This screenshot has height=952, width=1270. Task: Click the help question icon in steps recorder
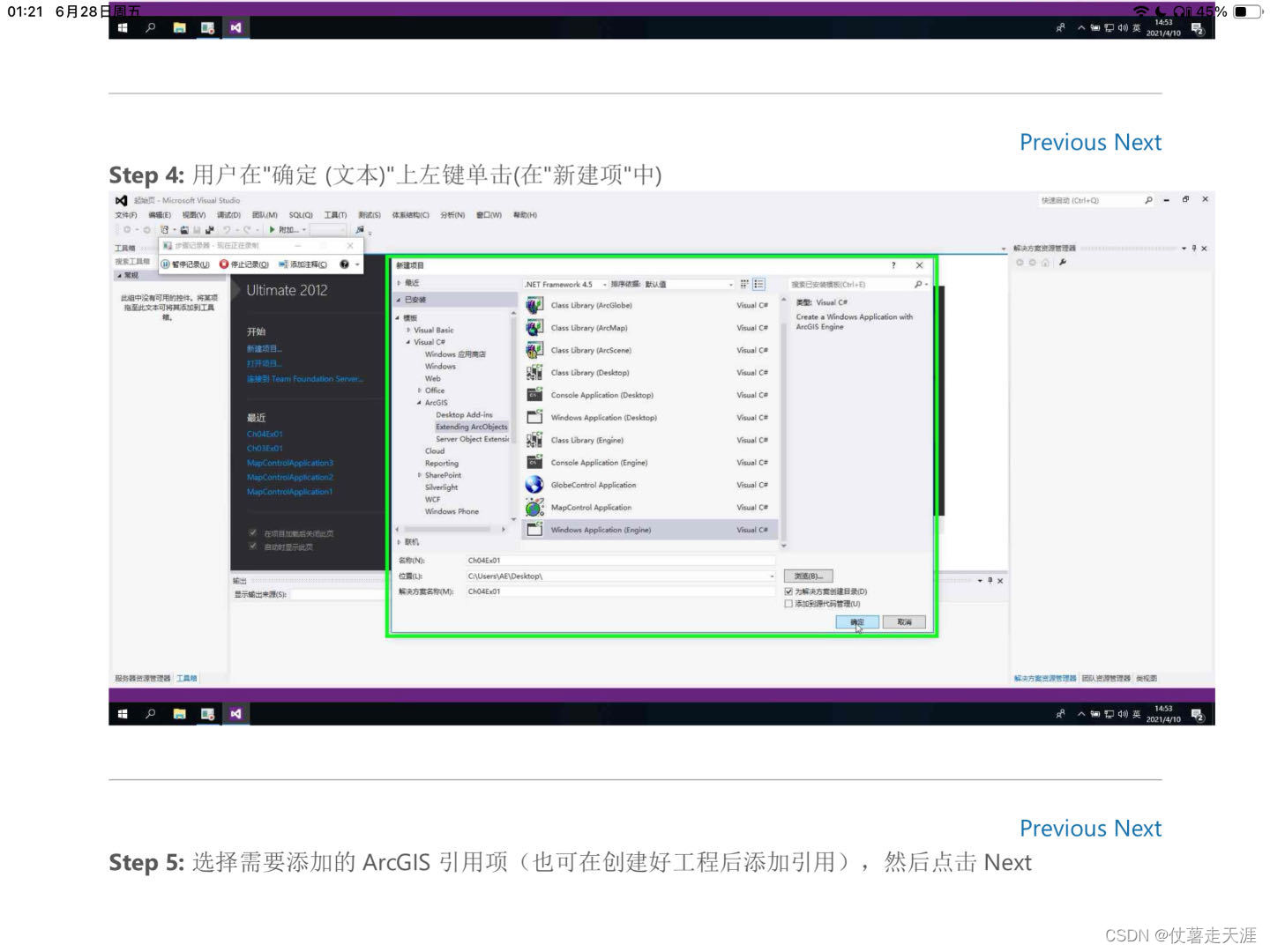point(344,264)
